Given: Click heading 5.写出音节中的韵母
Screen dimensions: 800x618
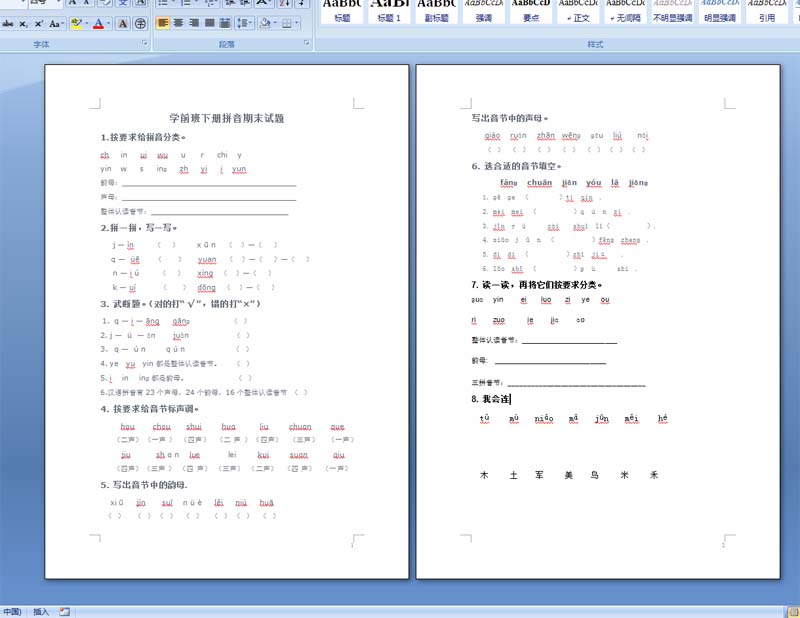Looking at the screenshot, I should pos(144,485).
